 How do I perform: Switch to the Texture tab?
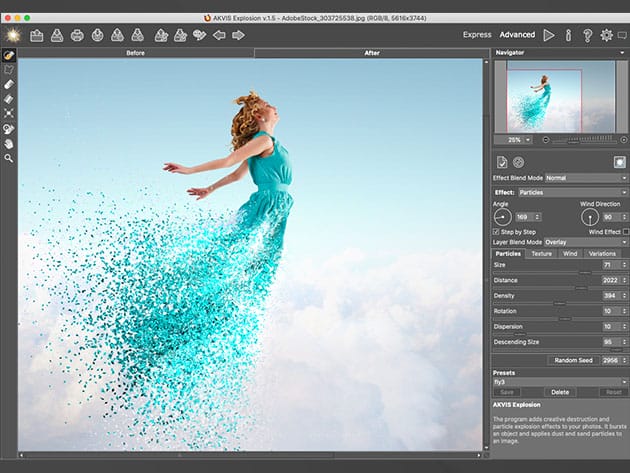[x=541, y=254]
